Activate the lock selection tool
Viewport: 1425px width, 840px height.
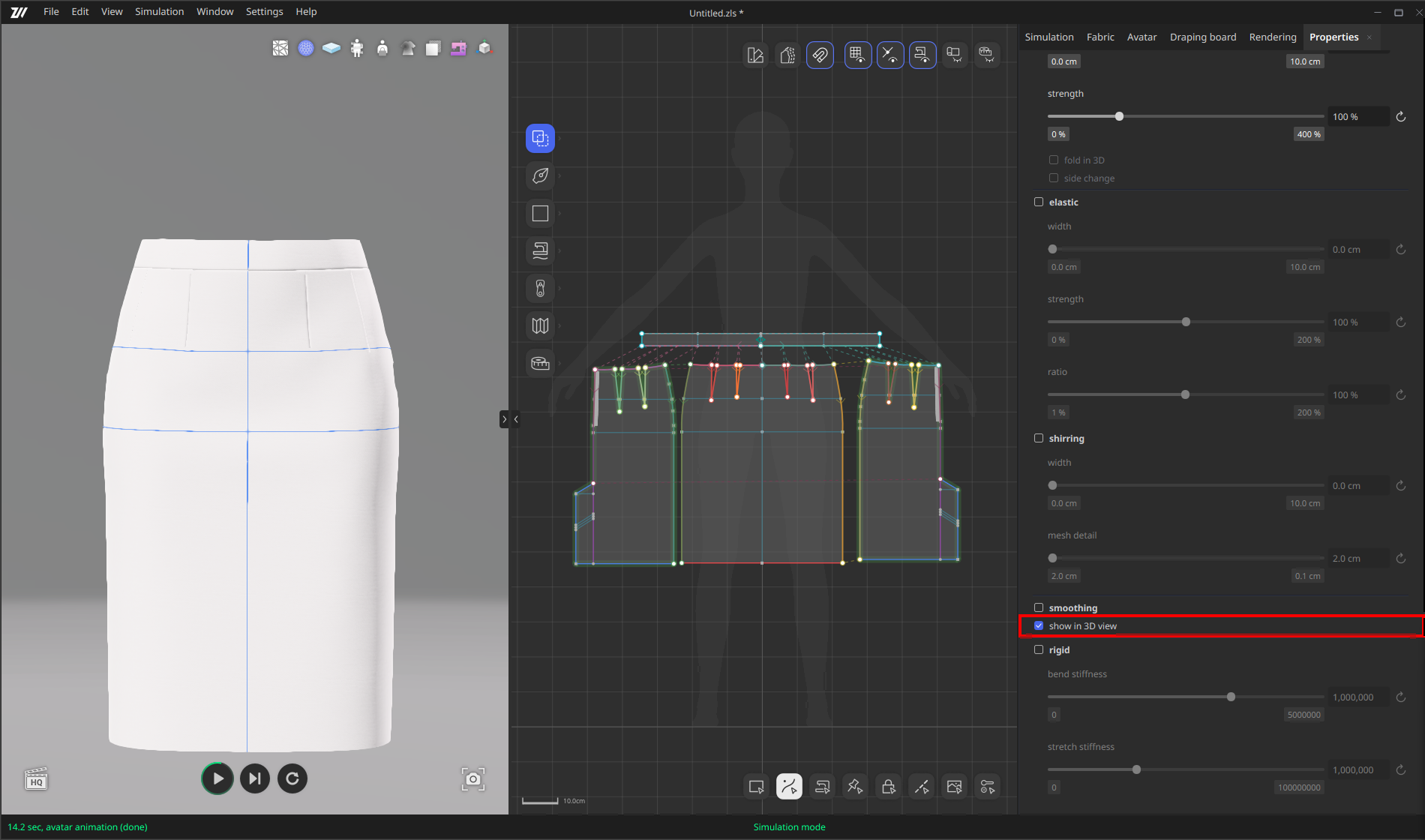[888, 787]
